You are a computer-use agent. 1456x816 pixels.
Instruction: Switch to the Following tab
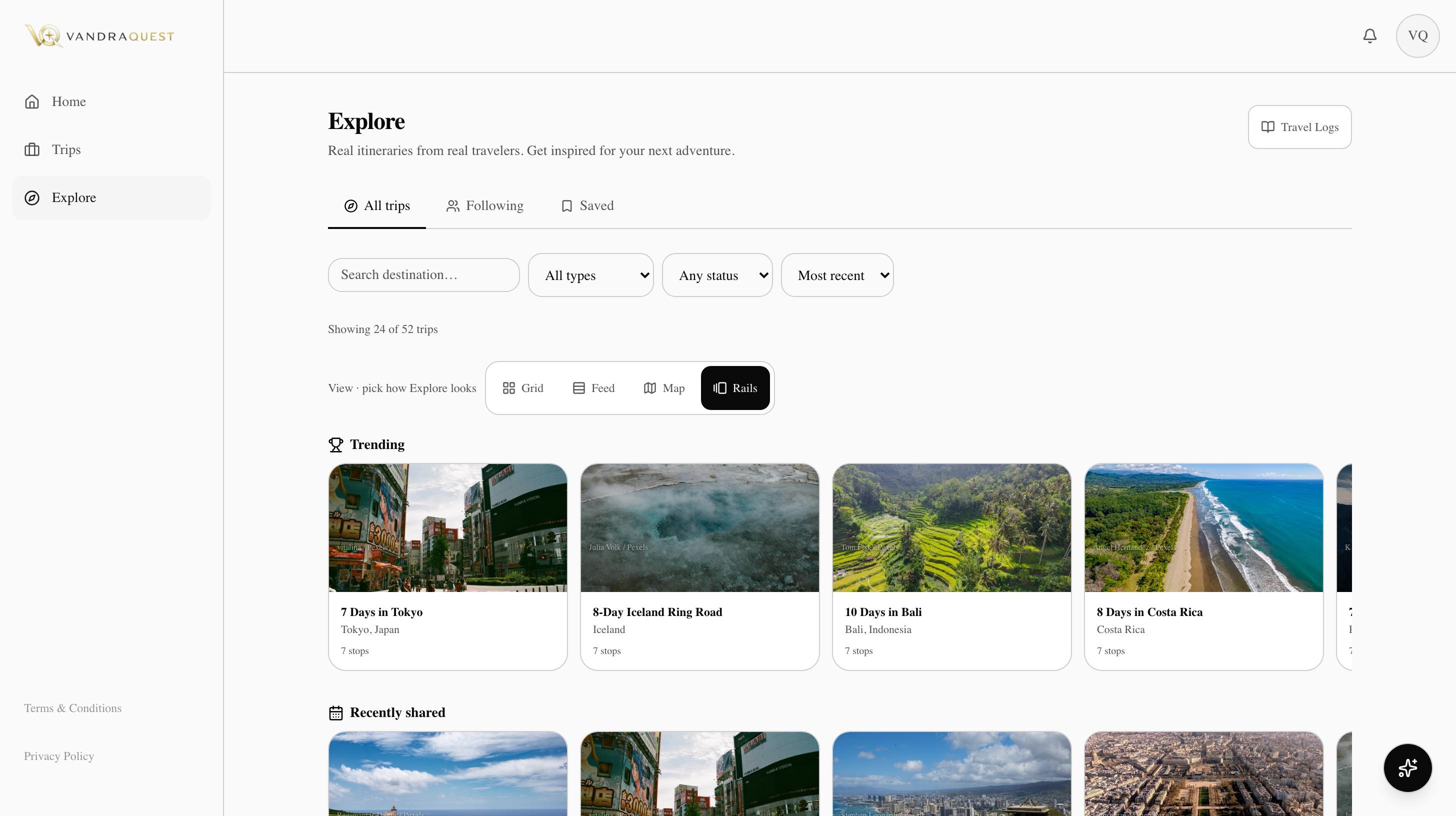coord(484,205)
